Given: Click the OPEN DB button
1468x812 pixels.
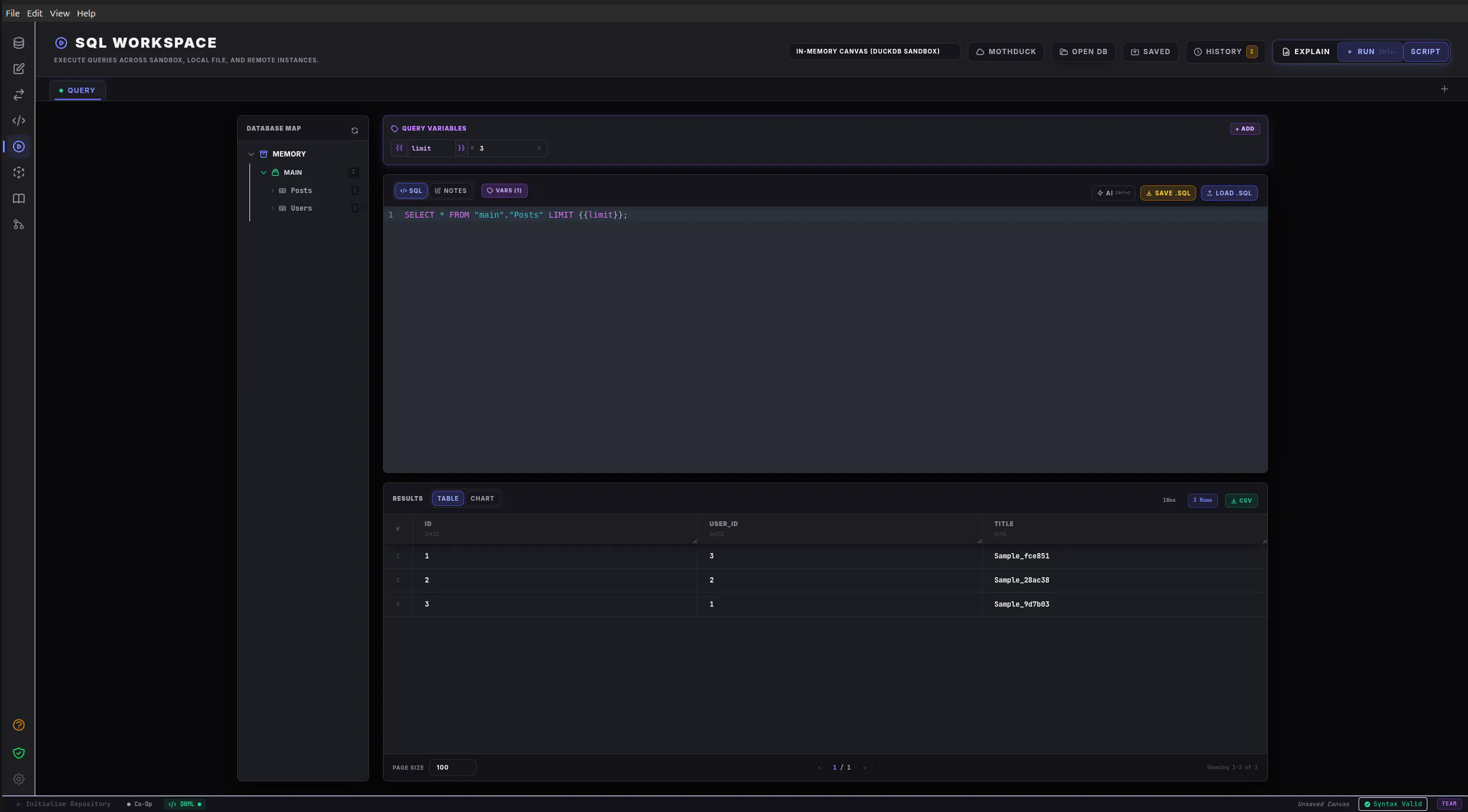Looking at the screenshot, I should [x=1083, y=52].
